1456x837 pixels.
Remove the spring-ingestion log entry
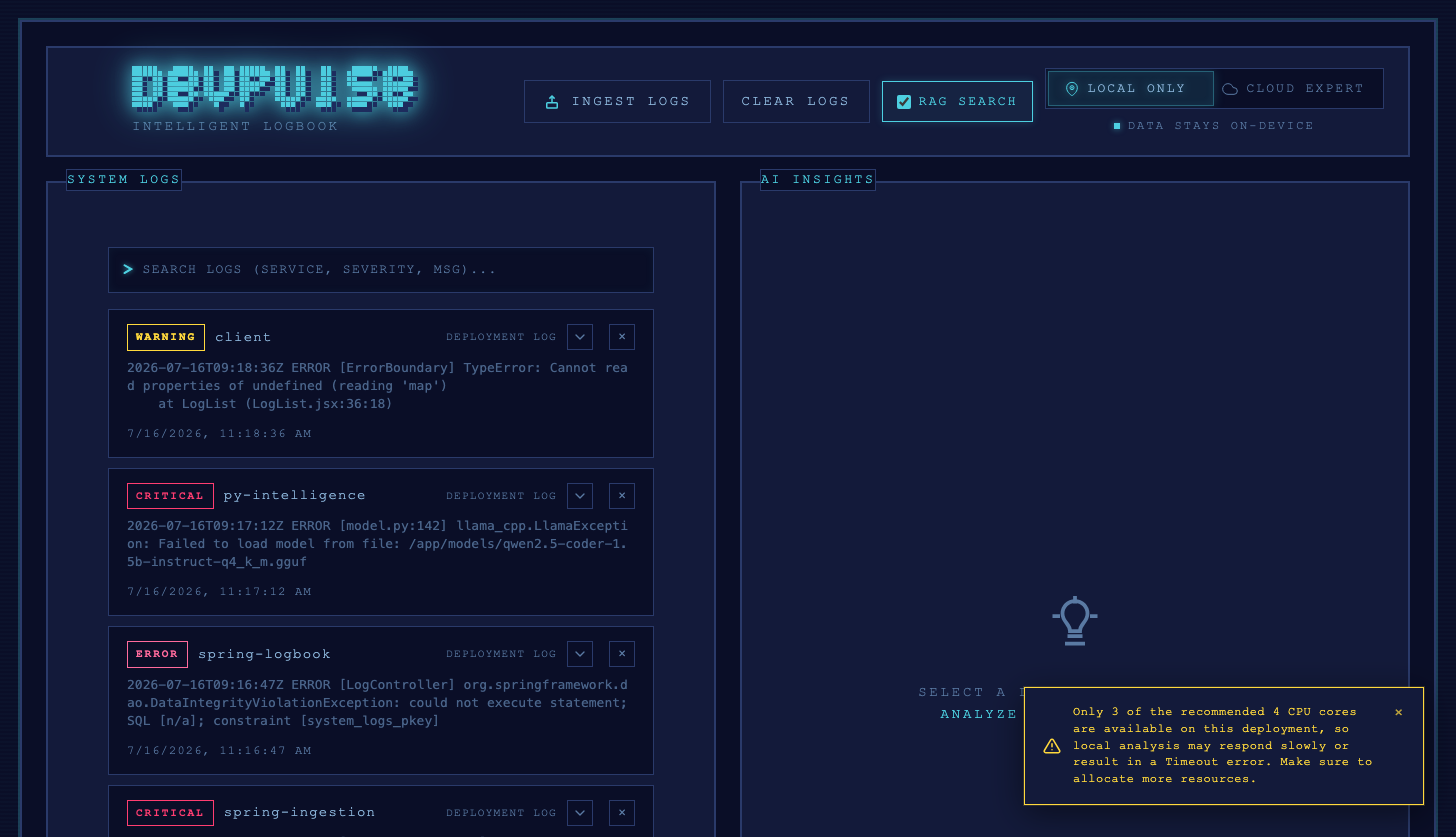(x=622, y=813)
